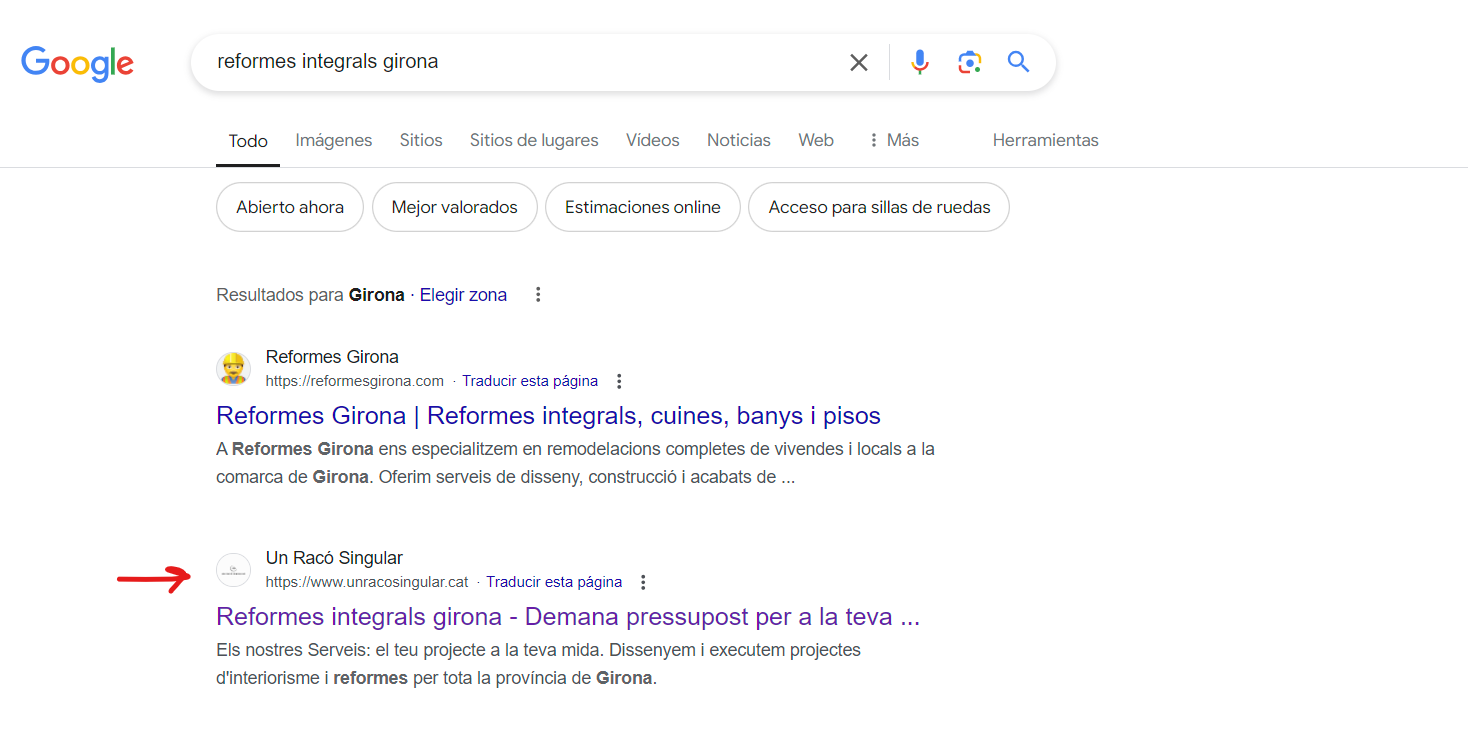Go to the Sitios de lugares tab
This screenshot has width=1468, height=732.
pos(534,140)
